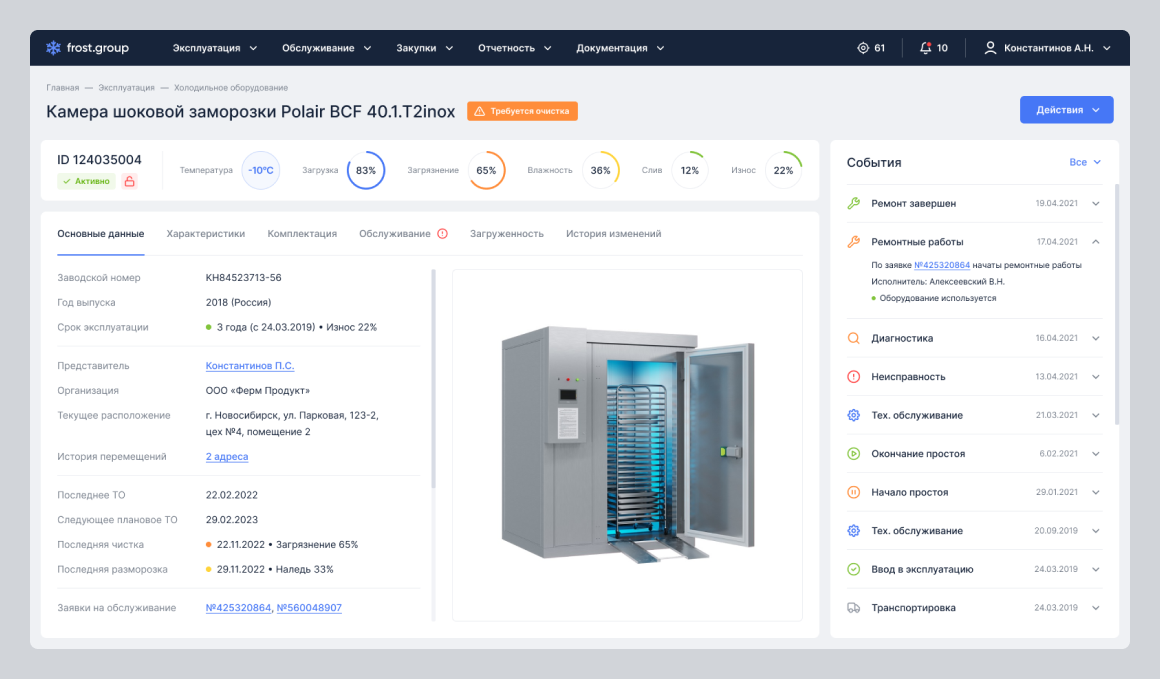Click the orange wrench icon for Ремонтные работы
1160x679 pixels.
point(854,242)
